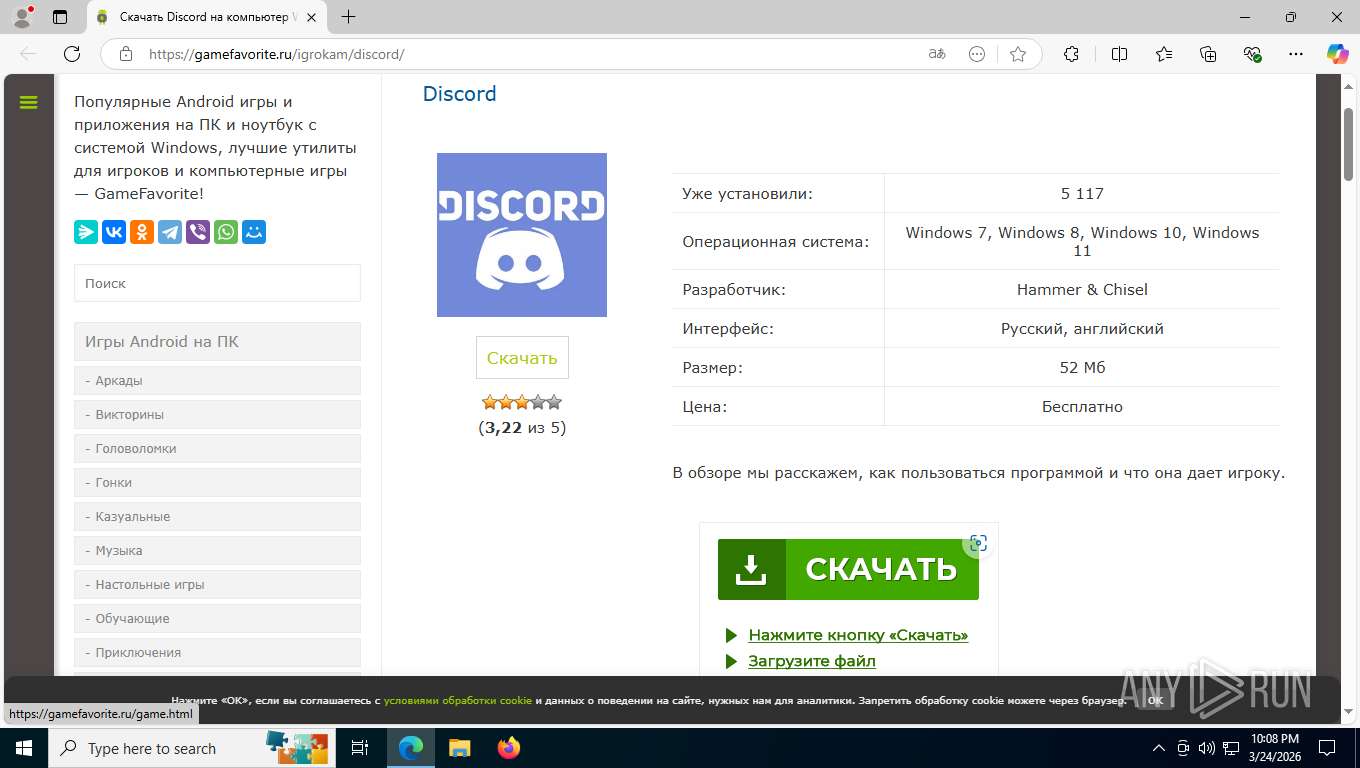Open the Приключения category
The width and height of the screenshot is (1360, 768).
(x=217, y=652)
